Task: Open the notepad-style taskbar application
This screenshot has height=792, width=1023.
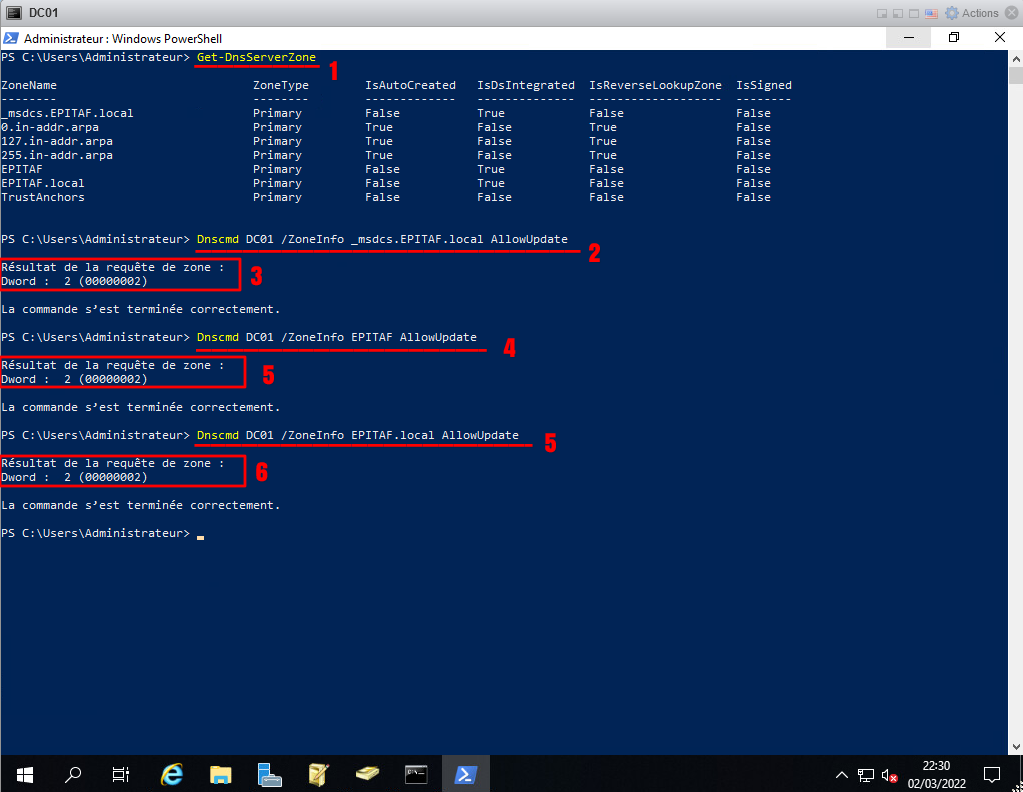Action: click(319, 774)
